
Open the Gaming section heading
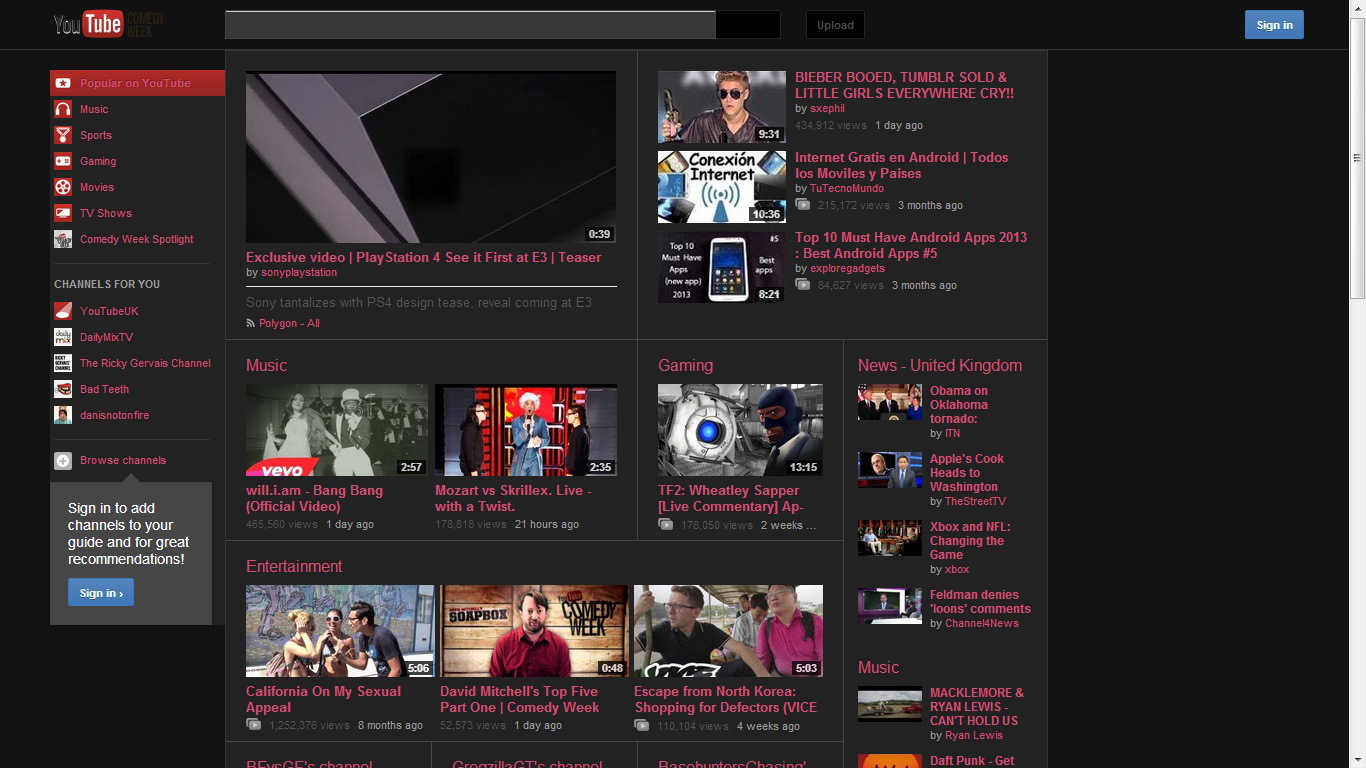coord(685,365)
